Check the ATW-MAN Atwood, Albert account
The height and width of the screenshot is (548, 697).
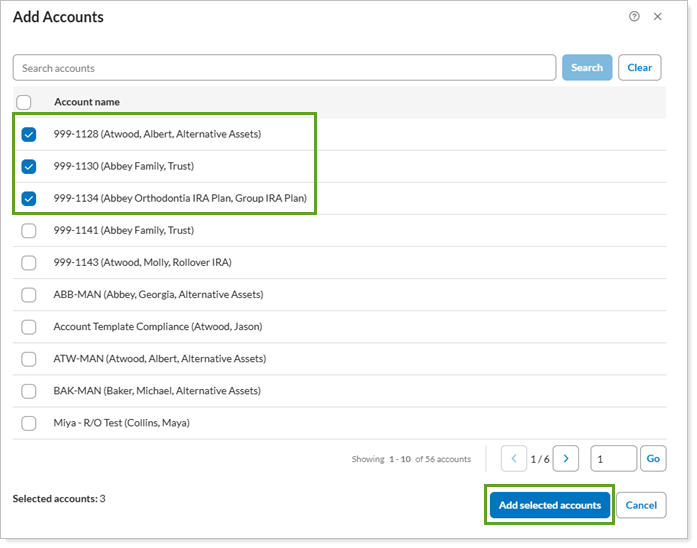[29, 359]
